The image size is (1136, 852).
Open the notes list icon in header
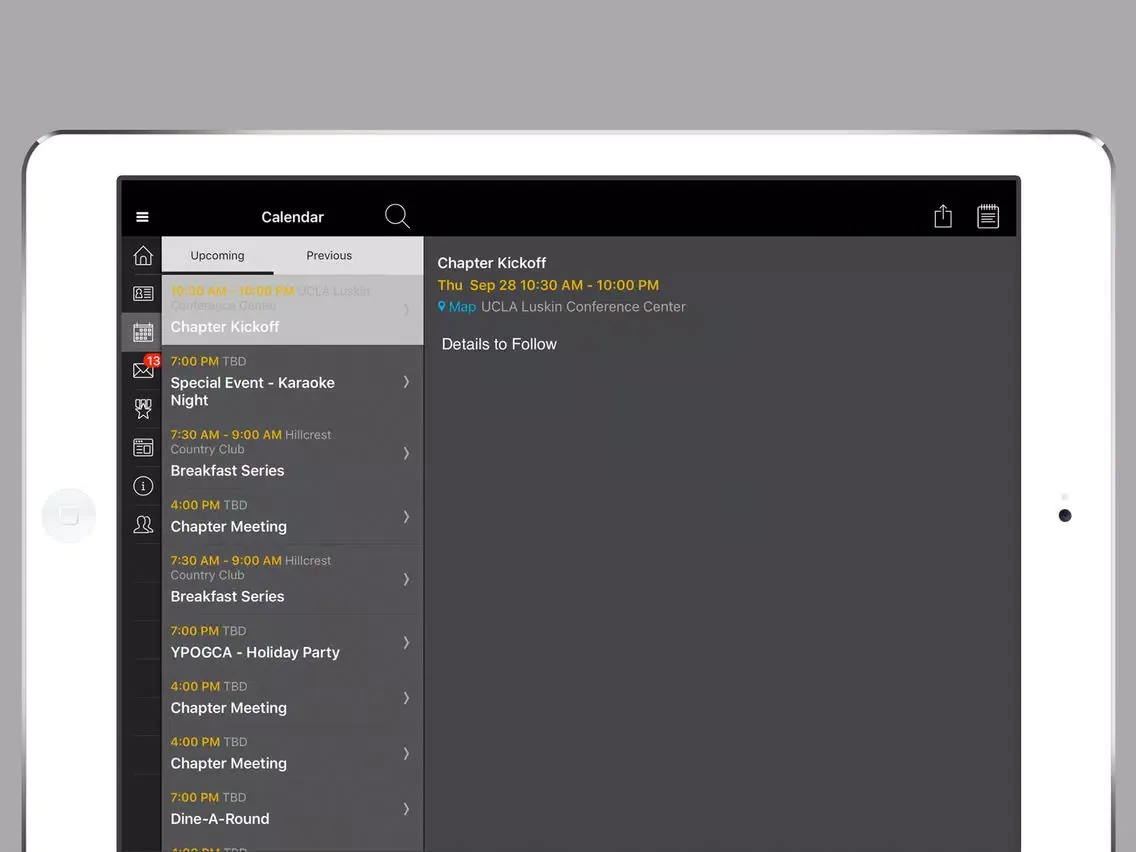coord(987,216)
